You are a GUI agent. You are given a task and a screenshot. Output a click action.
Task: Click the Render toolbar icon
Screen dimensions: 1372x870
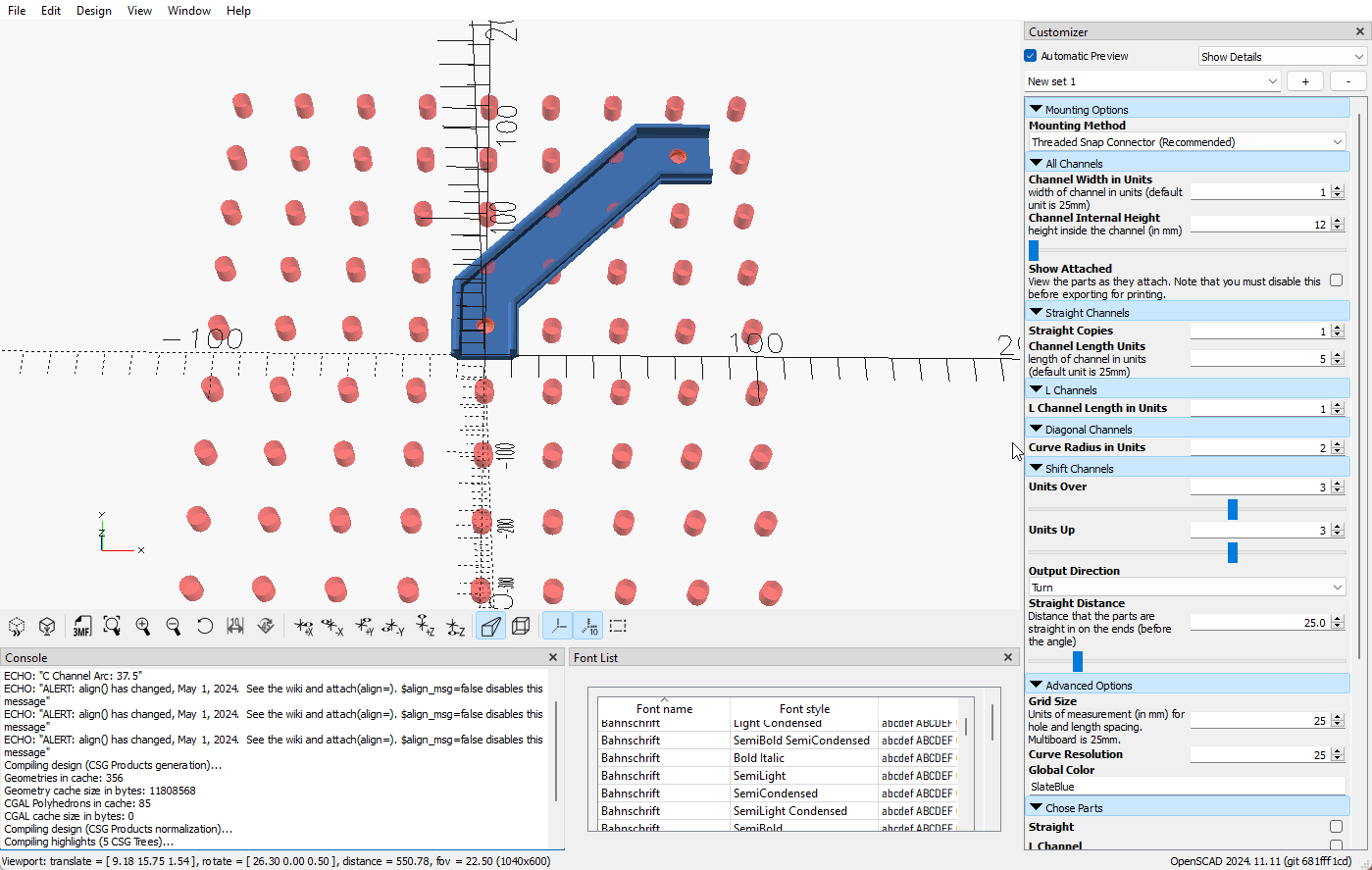(46, 626)
